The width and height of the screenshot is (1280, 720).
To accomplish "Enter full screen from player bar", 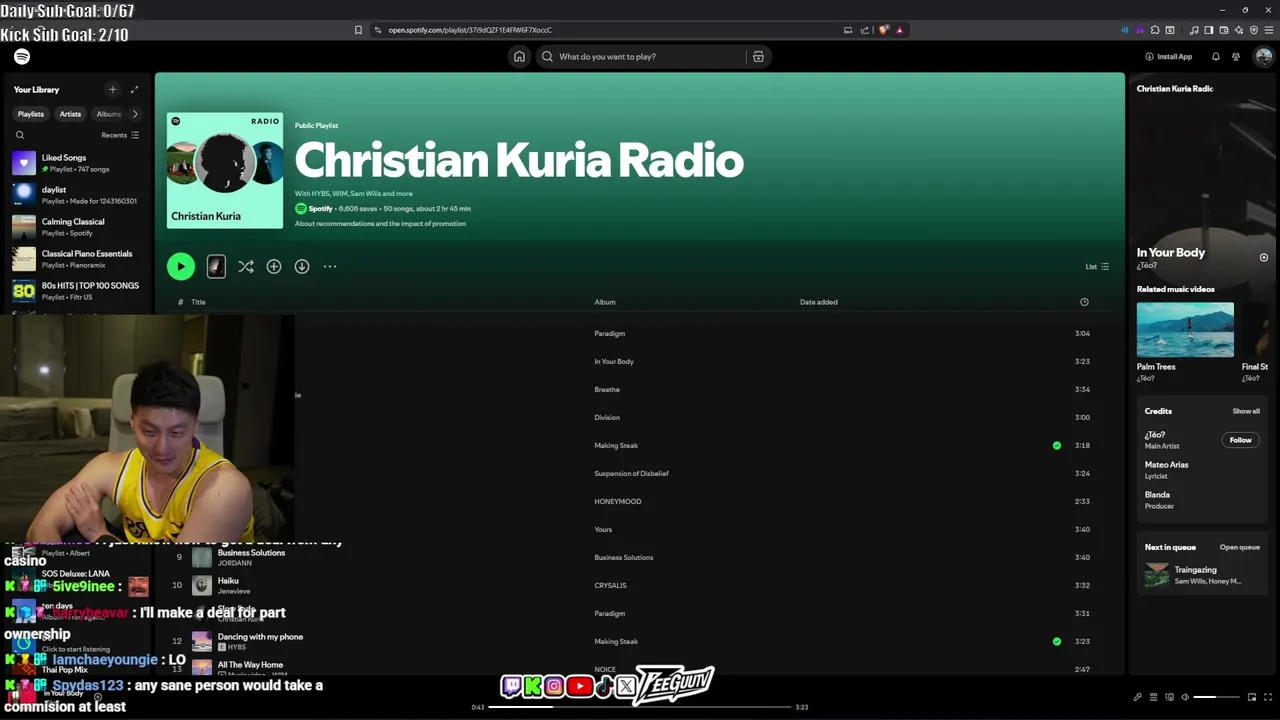I will point(1268,697).
